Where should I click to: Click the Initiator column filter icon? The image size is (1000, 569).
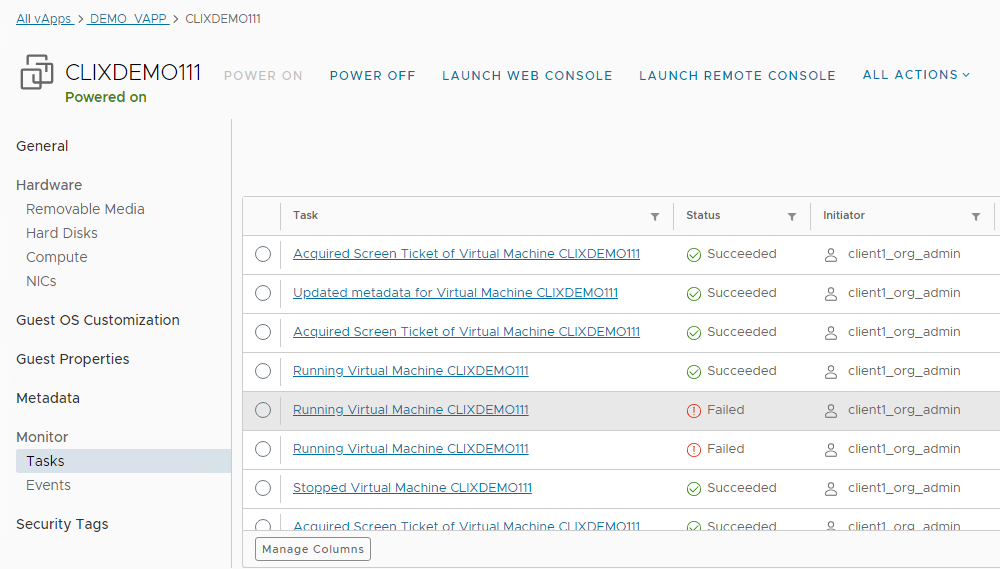(x=976, y=216)
